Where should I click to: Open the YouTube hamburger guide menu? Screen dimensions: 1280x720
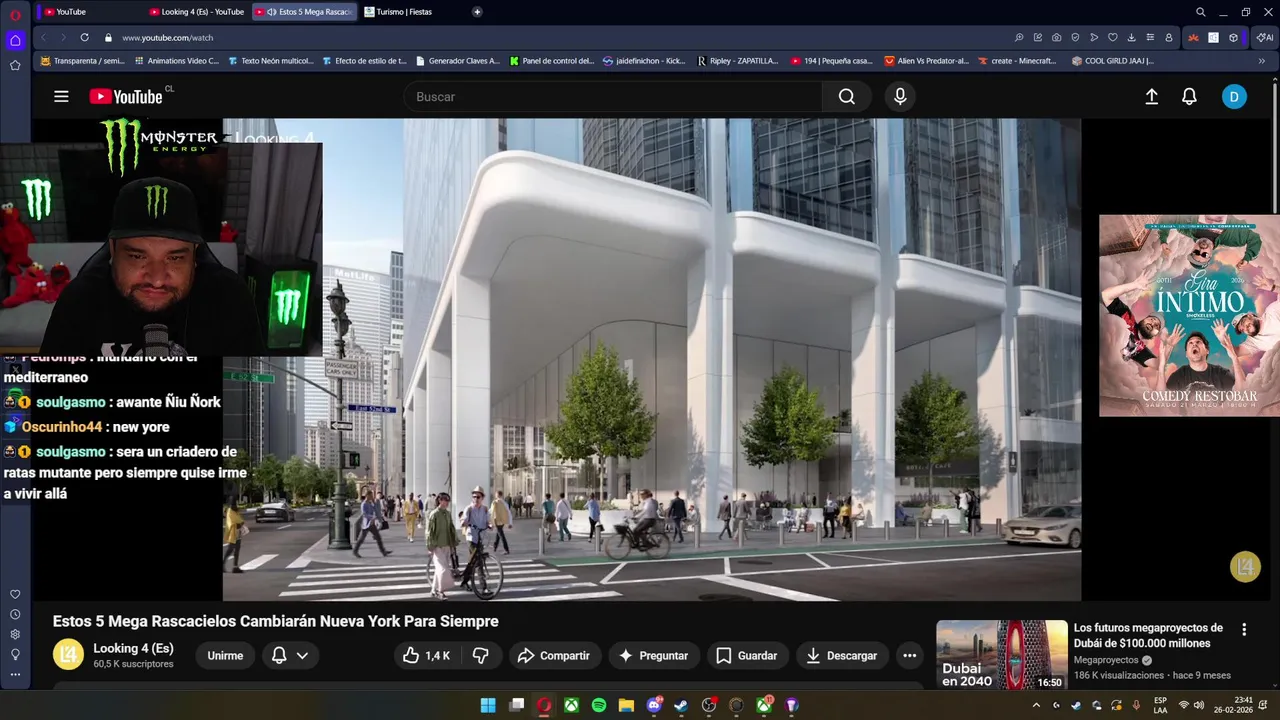[x=61, y=97]
